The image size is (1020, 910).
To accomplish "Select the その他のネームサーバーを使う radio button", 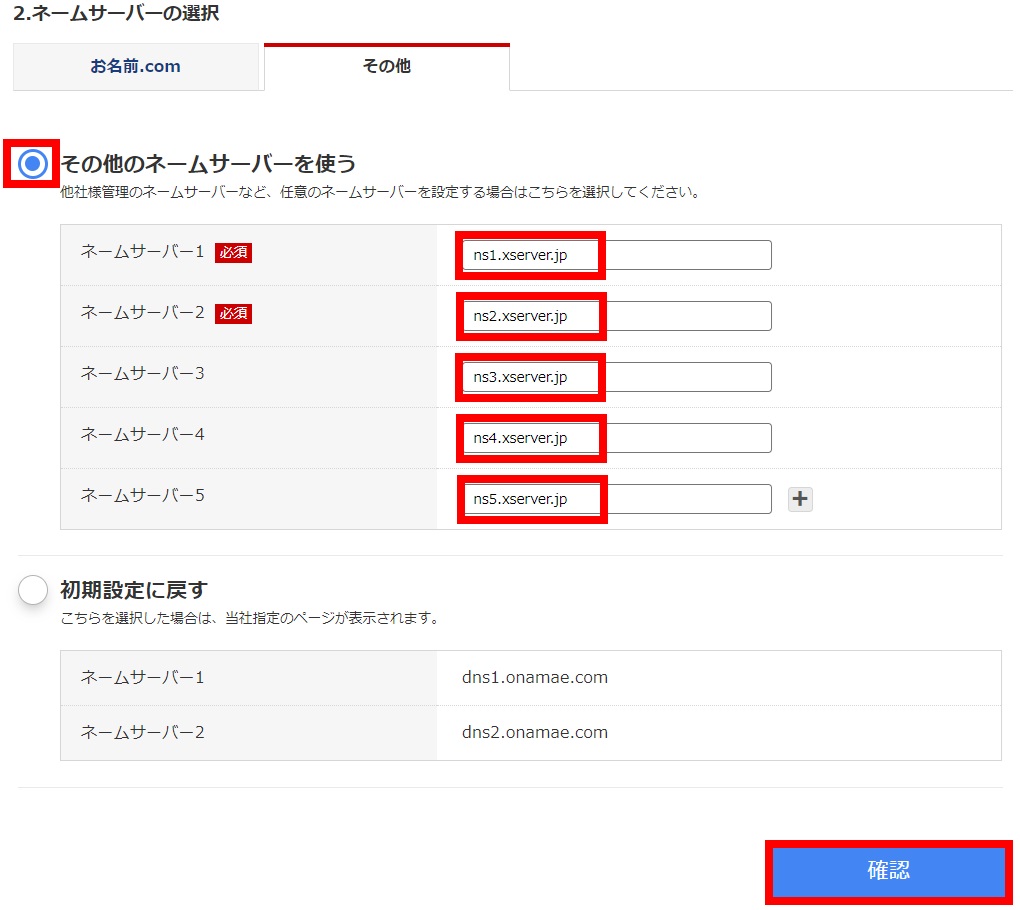I will 33,163.
